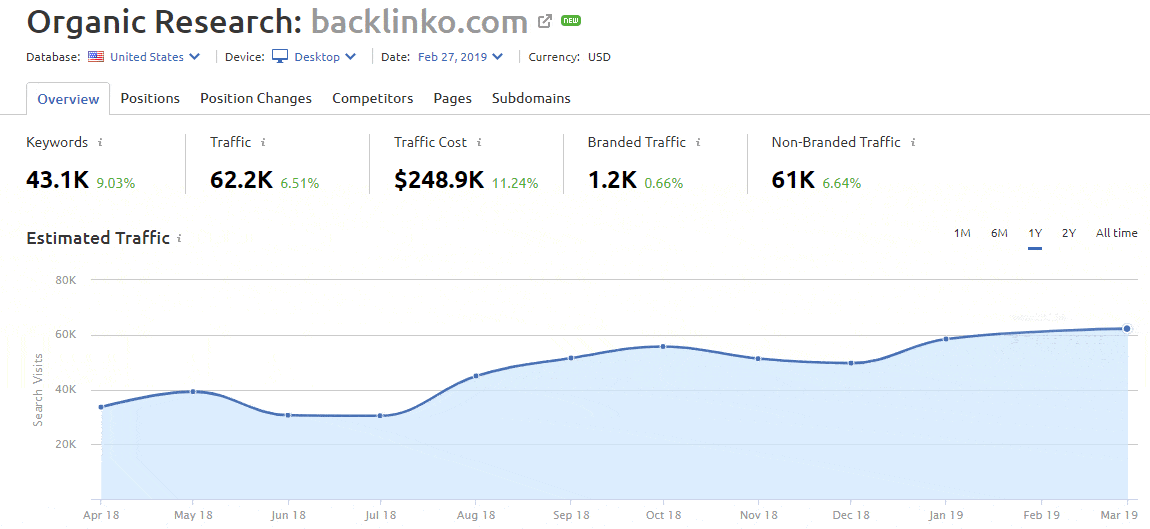
Task: Set chart range to 1Y
Action: pos(1035,233)
